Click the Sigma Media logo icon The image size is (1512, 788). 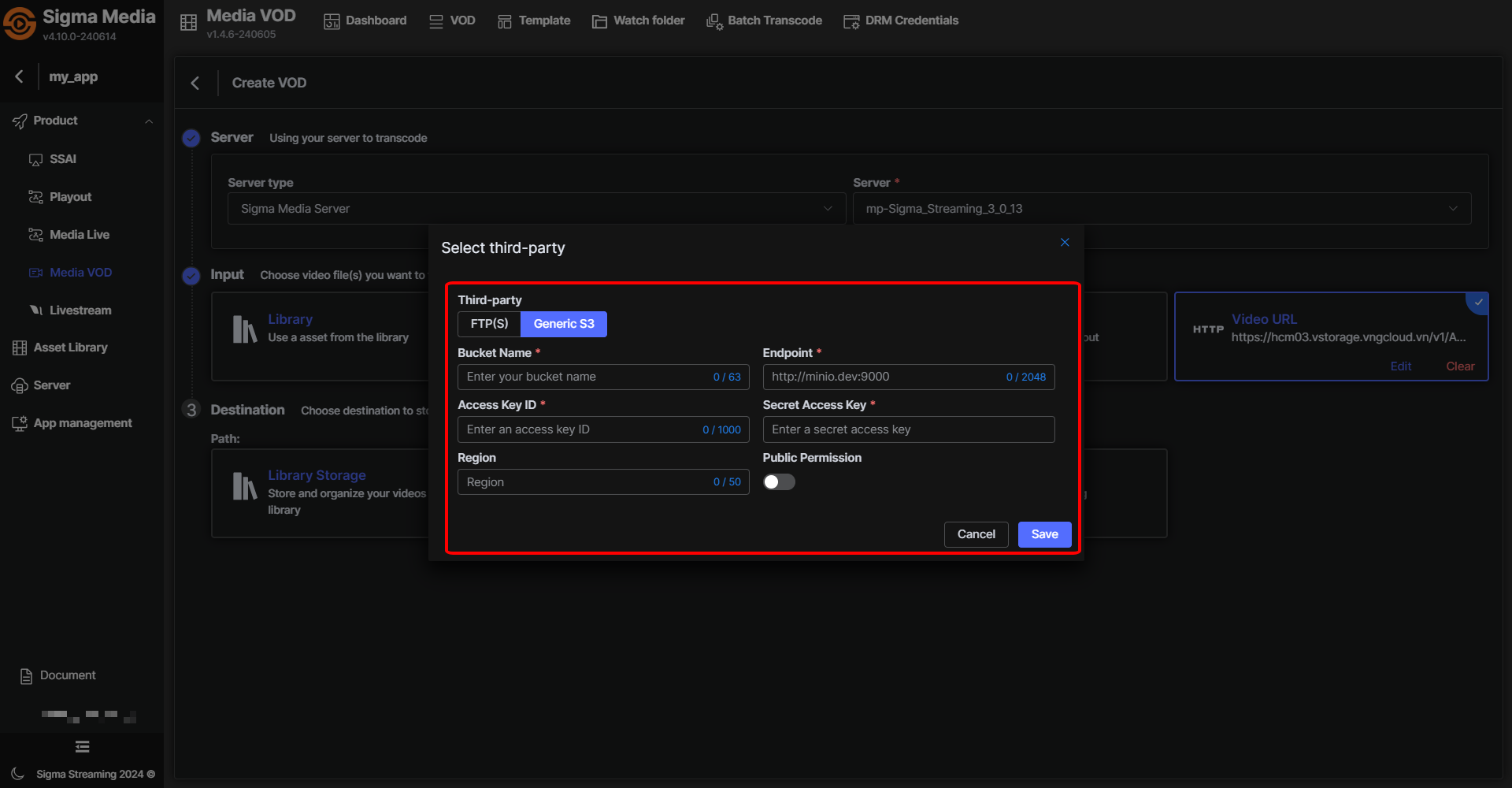click(x=20, y=24)
